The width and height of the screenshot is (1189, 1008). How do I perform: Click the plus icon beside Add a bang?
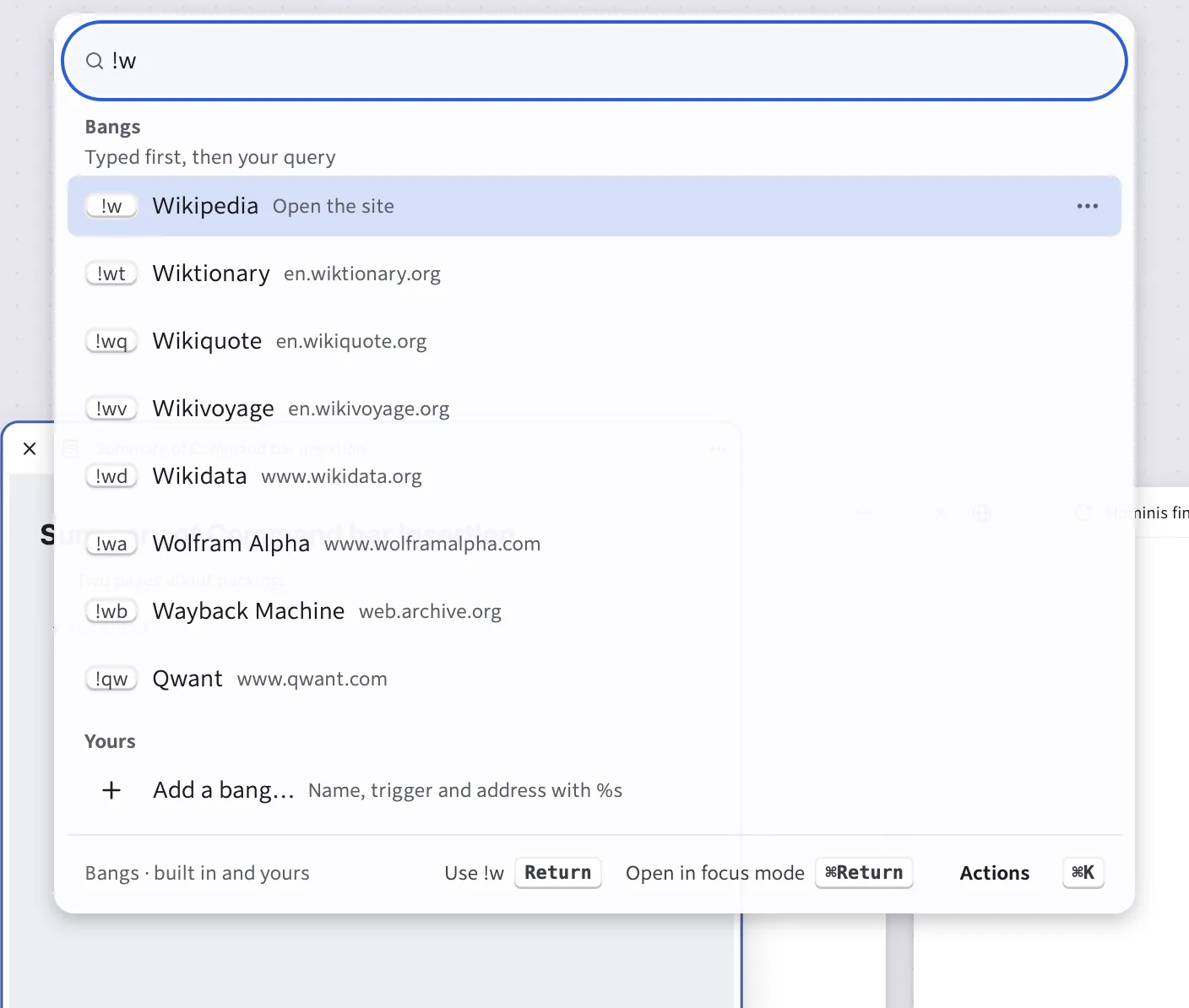click(x=111, y=790)
